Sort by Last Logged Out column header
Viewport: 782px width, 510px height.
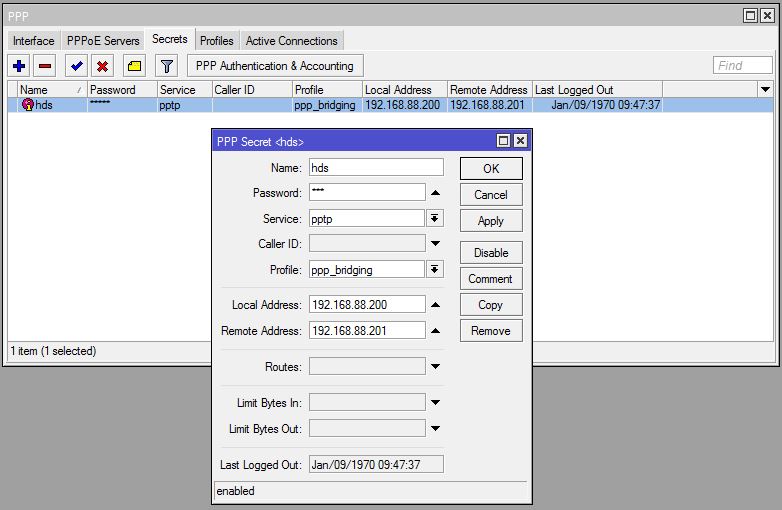tap(597, 90)
